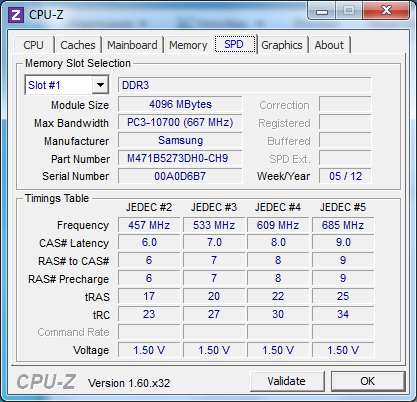Click the greyed-out Command Rate label

tap(73, 332)
